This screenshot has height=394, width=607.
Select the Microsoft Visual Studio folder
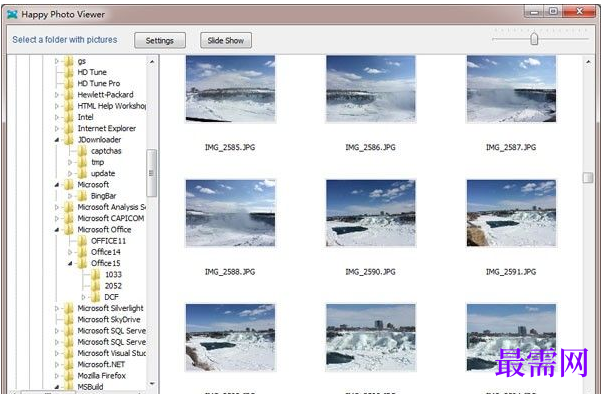pyautogui.click(x=111, y=353)
